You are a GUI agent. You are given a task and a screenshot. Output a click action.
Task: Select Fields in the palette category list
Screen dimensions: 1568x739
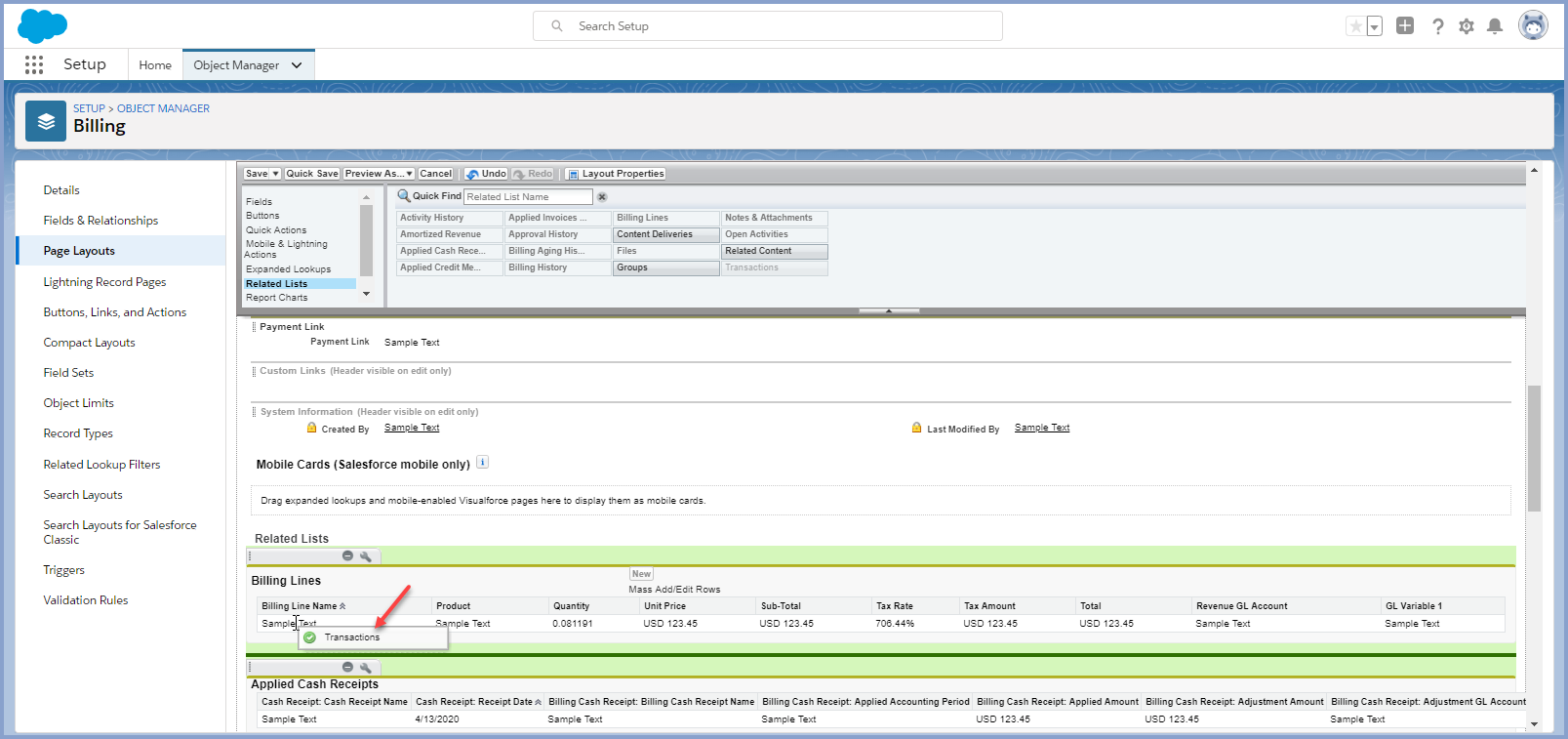[x=260, y=202]
